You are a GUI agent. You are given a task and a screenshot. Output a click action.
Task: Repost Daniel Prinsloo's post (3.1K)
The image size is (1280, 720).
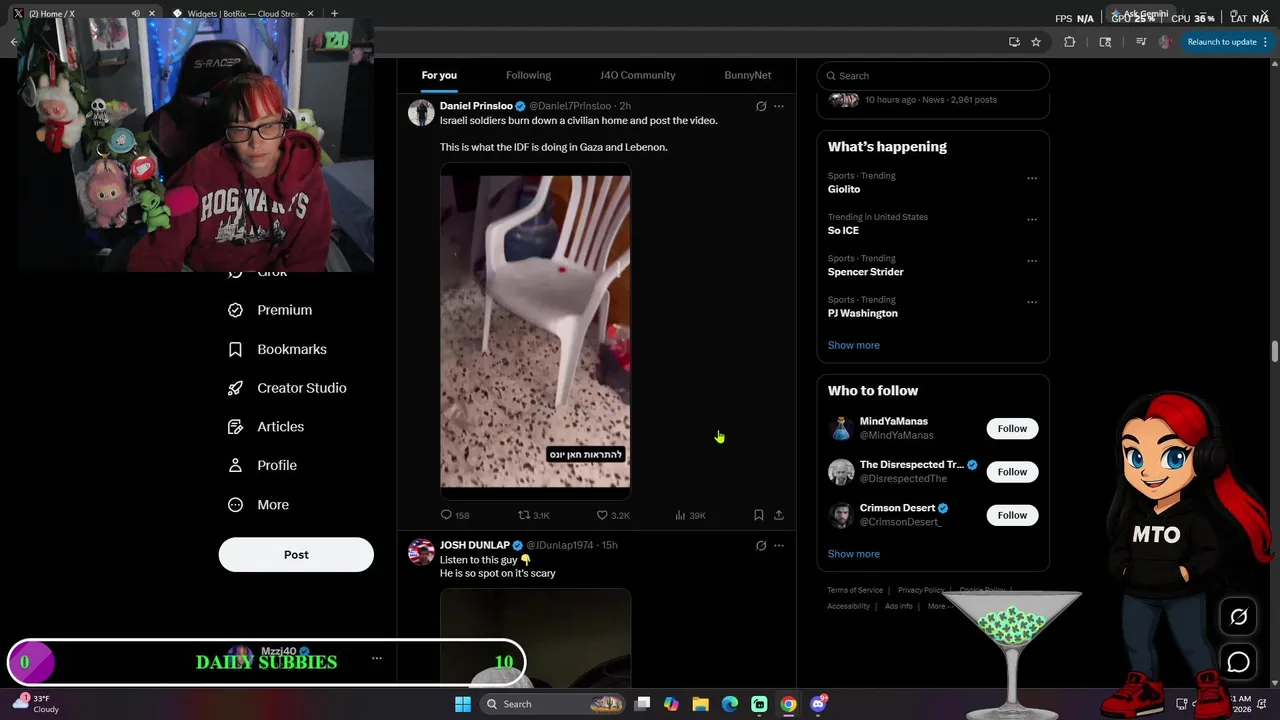point(533,515)
